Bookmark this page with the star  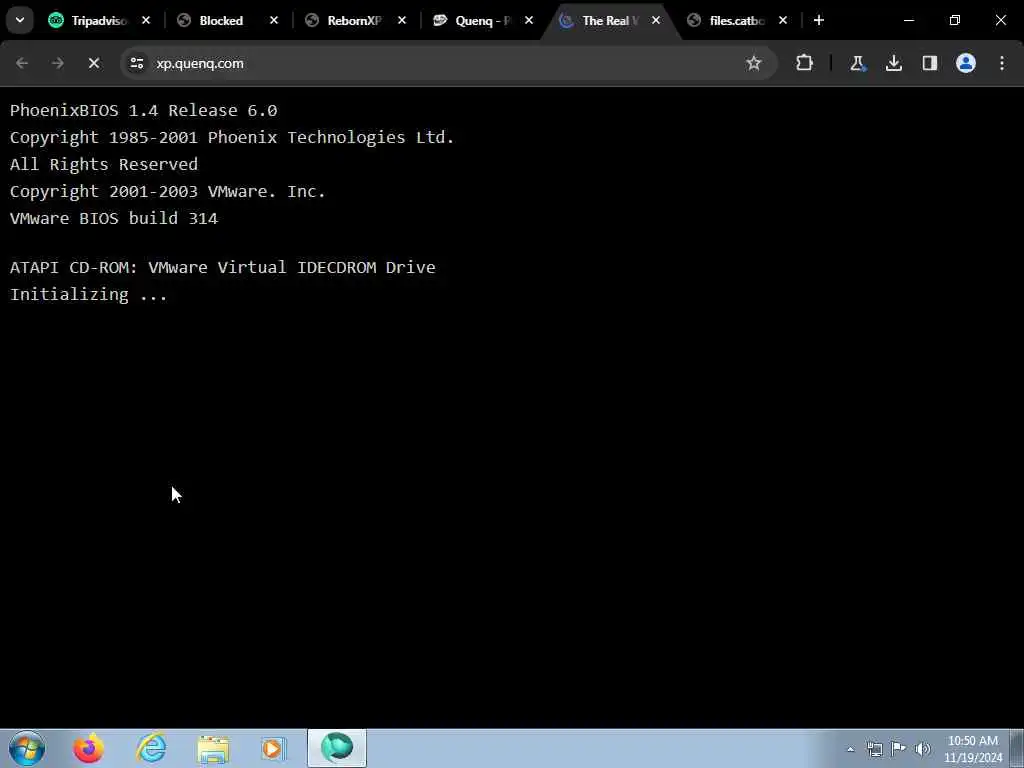[754, 63]
